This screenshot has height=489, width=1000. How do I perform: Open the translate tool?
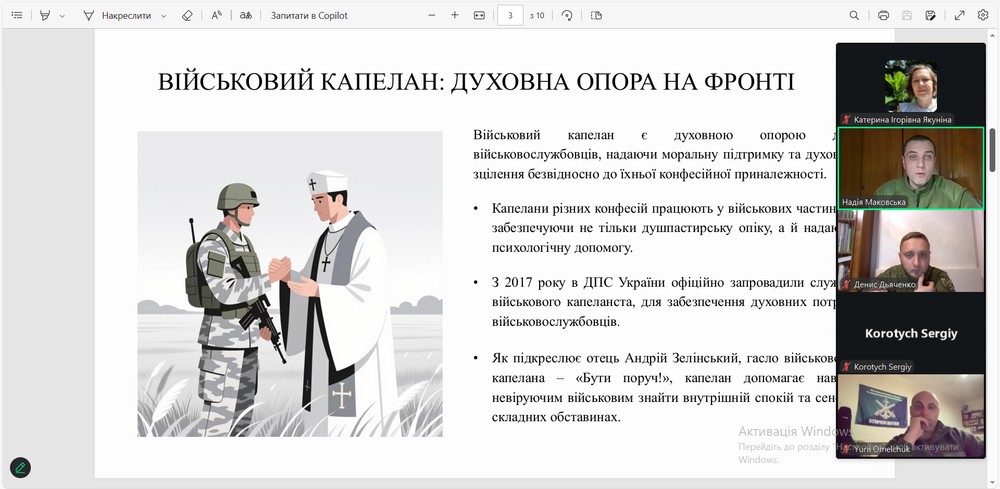pos(246,15)
